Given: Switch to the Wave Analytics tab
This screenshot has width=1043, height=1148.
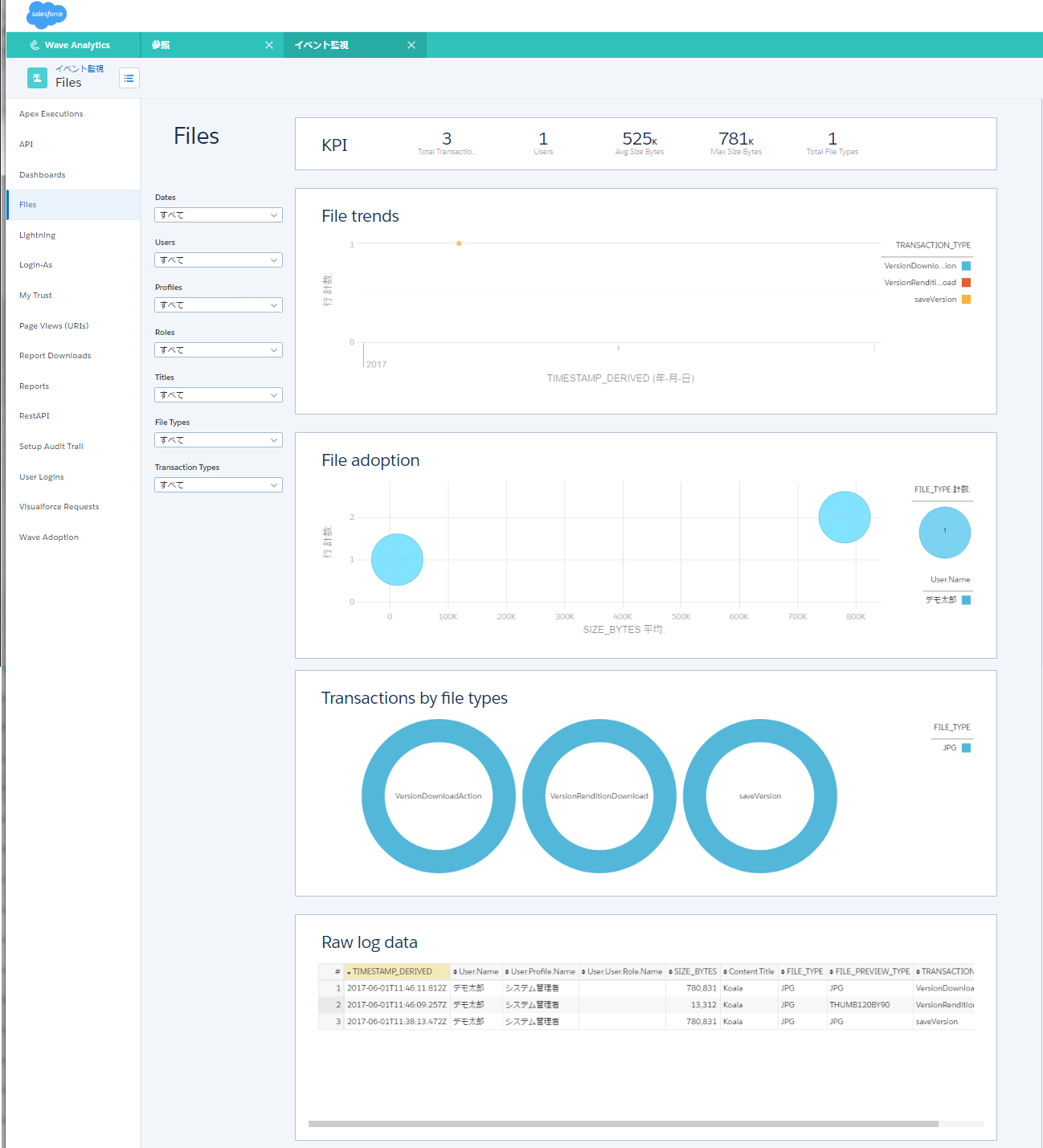Looking at the screenshot, I should click(73, 45).
